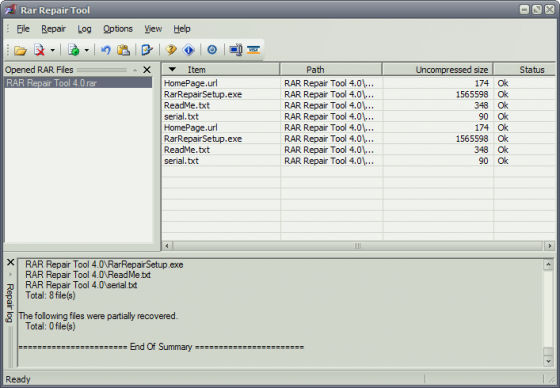Open the dropdown arrow beside the green repair icon
This screenshot has width=560, height=388.
tap(86, 50)
